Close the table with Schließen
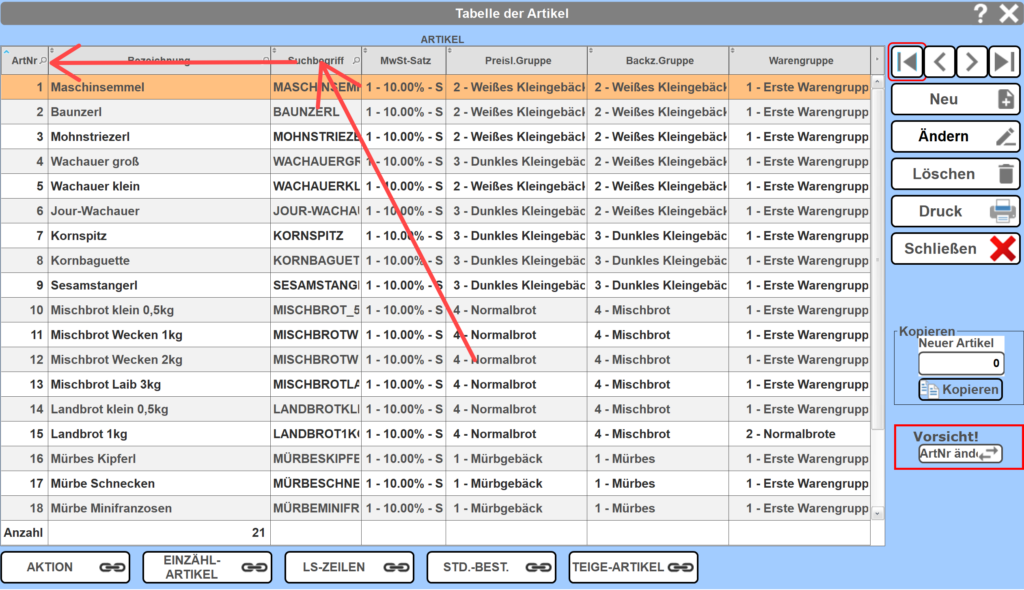1024x590 pixels. tap(955, 249)
